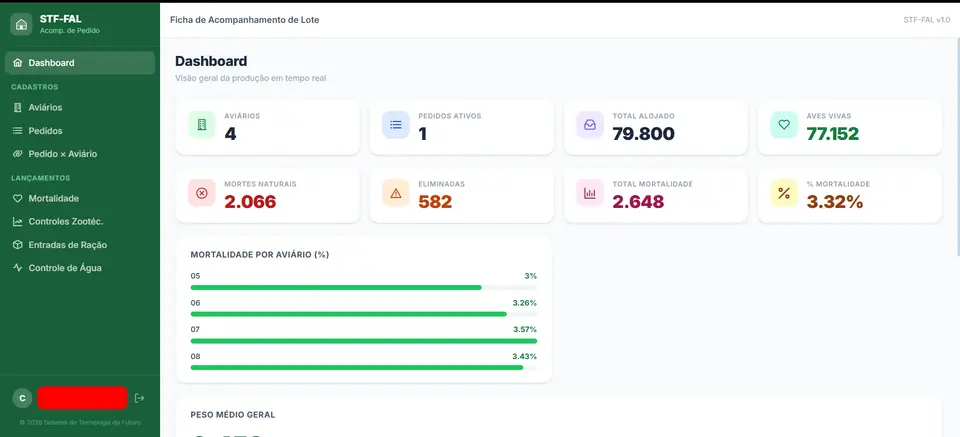
Task: Click the aviário 08 mortality progress bar
Action: [x=364, y=367]
